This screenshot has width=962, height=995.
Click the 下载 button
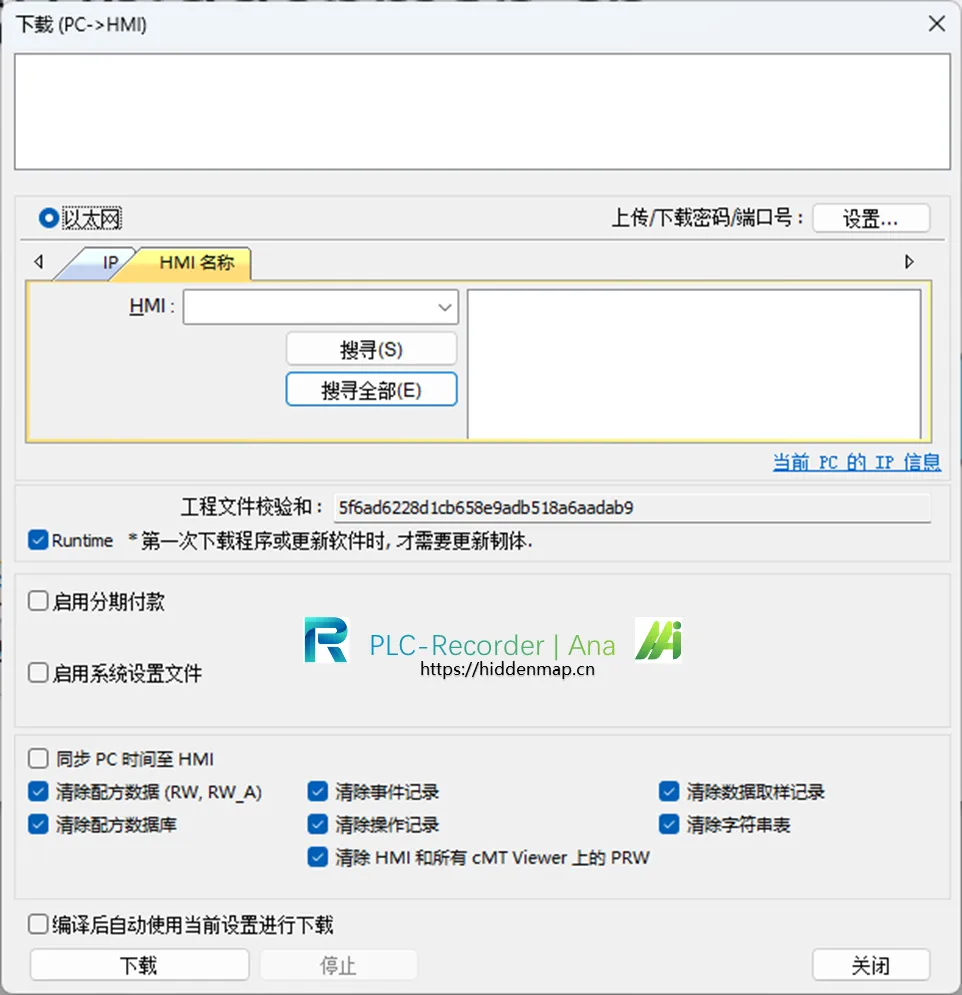pos(139,965)
